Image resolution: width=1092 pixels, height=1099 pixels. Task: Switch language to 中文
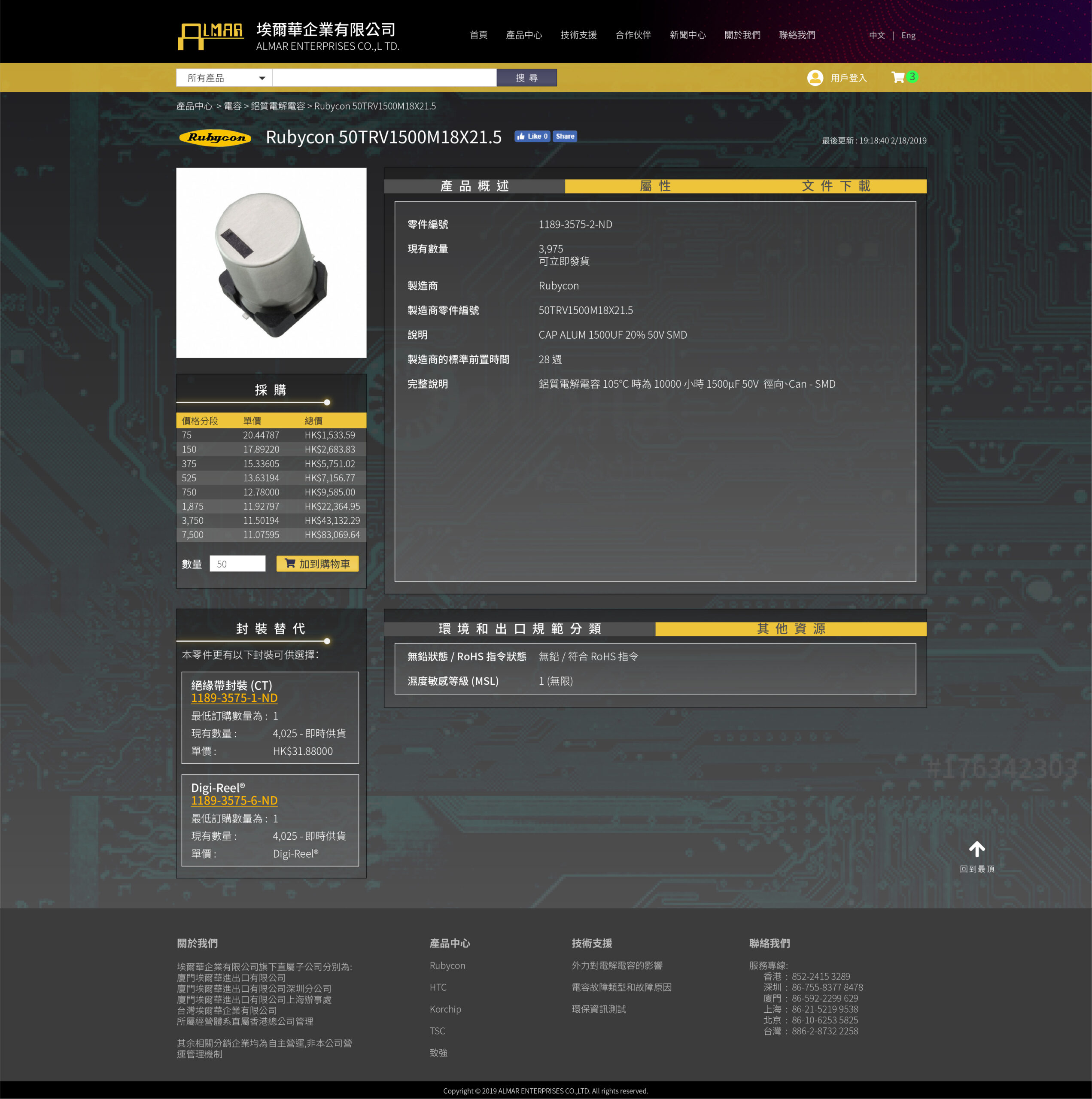(x=877, y=35)
